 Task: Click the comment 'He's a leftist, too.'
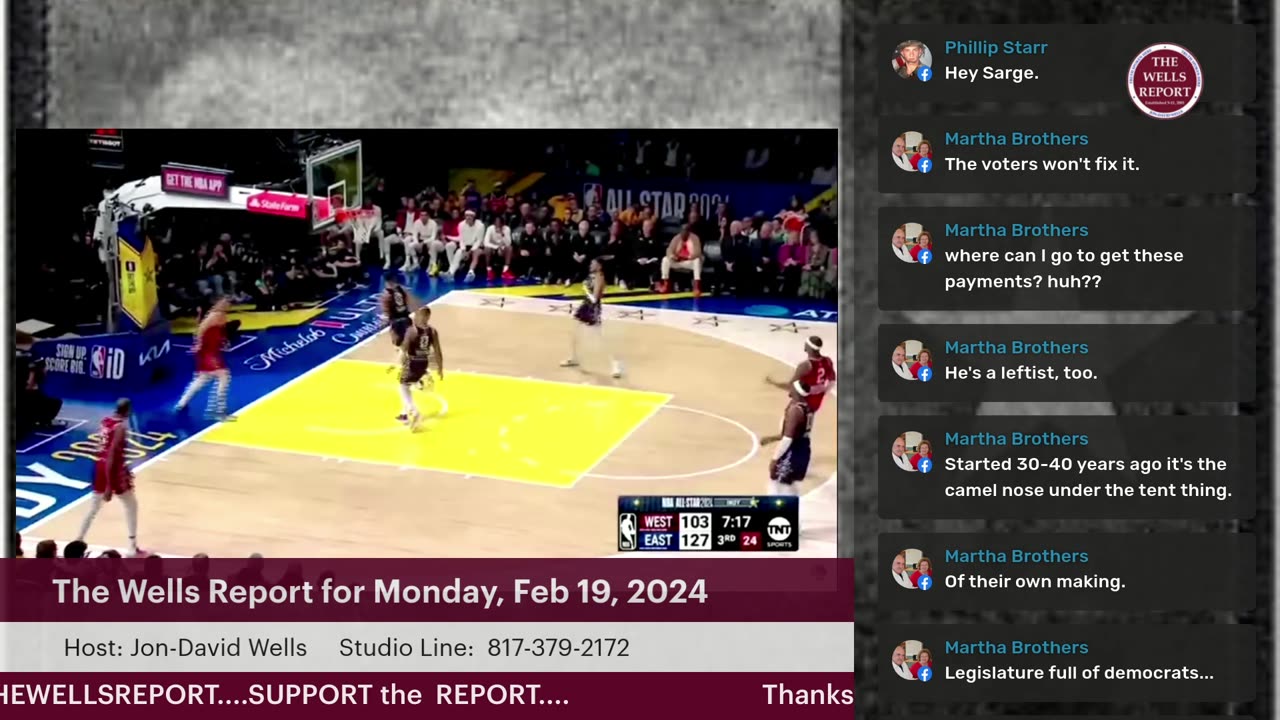point(1021,373)
